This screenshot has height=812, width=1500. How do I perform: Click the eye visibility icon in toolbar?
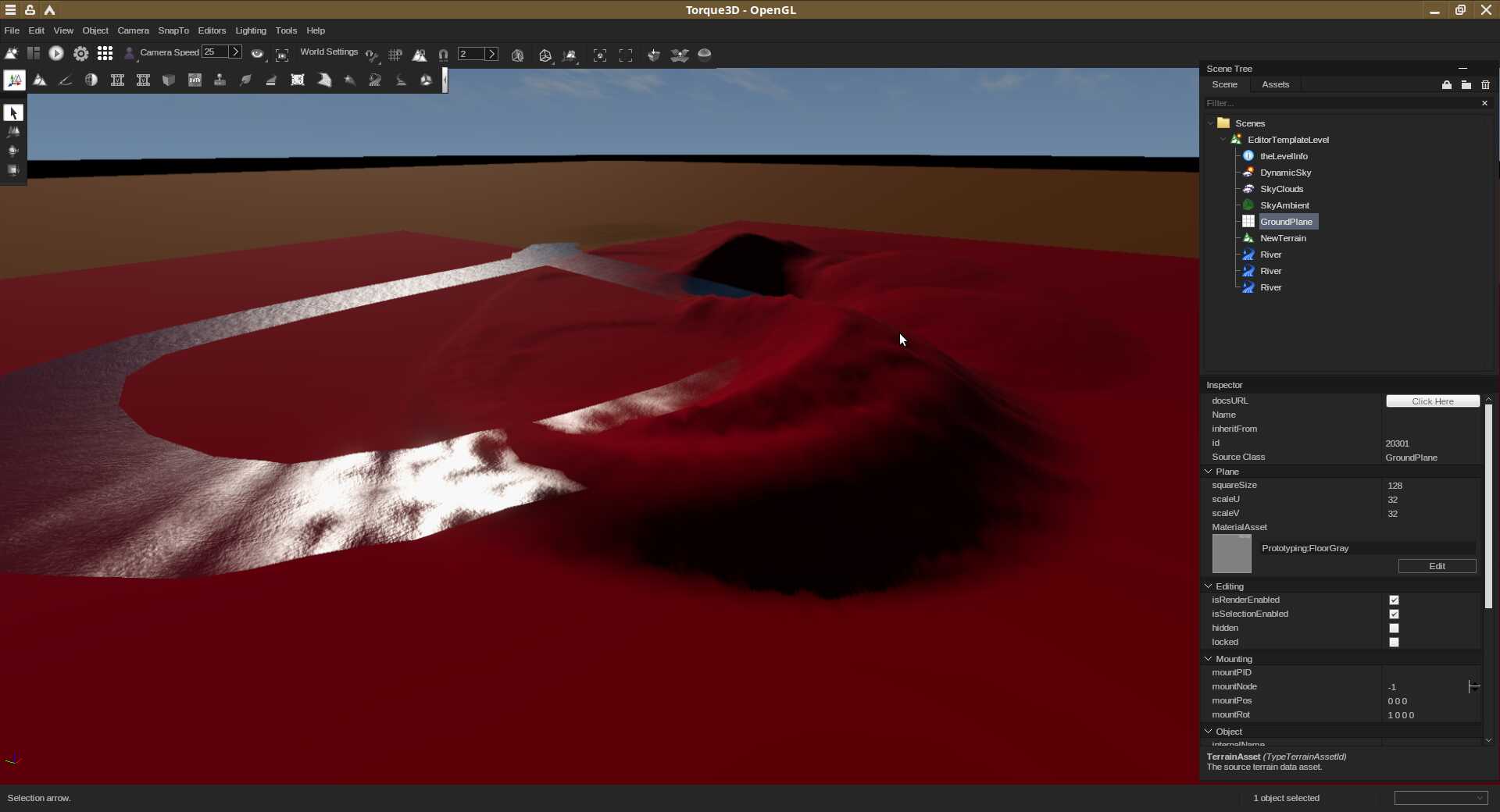(x=257, y=54)
